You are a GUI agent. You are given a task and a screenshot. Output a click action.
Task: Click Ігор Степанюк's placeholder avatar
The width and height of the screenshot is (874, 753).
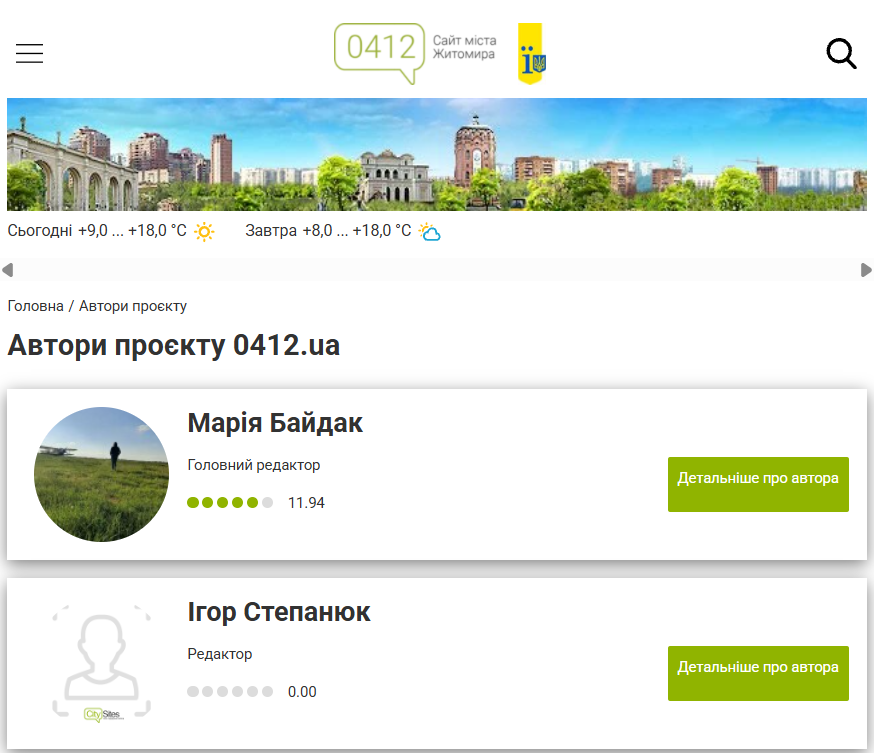point(101,663)
